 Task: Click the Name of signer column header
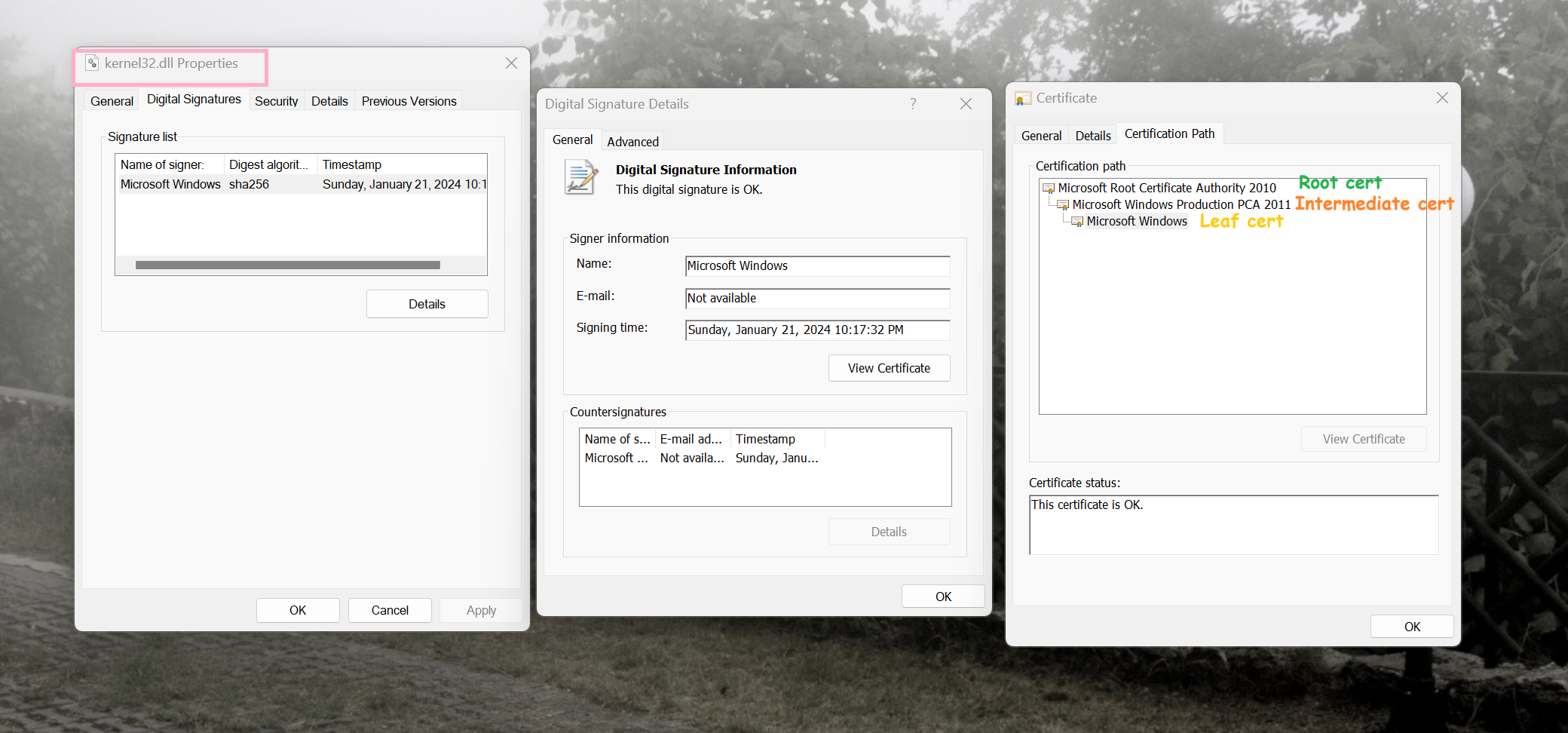pyautogui.click(x=170, y=164)
